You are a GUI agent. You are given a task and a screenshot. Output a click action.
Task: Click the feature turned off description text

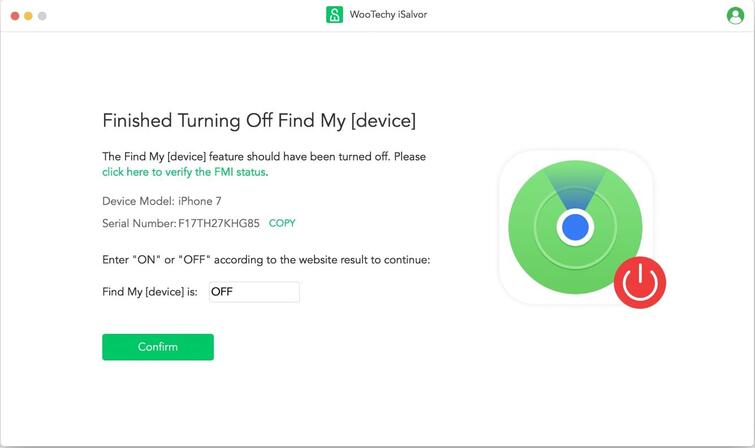pyautogui.click(x=264, y=157)
